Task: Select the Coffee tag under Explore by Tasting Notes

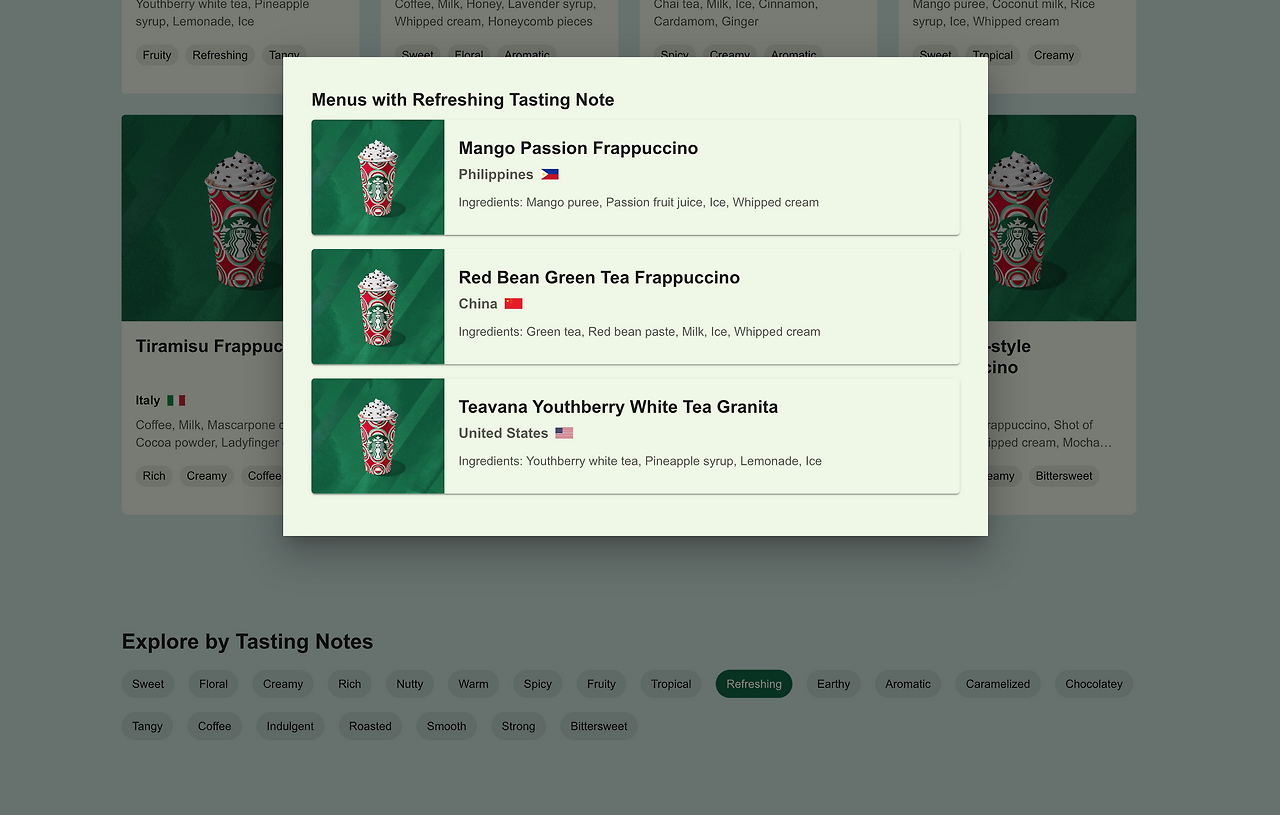Action: (x=214, y=726)
